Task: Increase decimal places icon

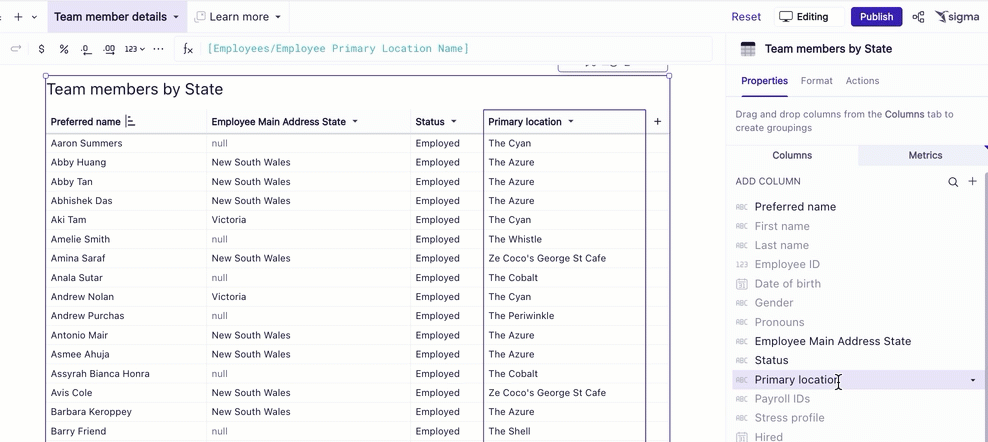Action: [x=108, y=49]
